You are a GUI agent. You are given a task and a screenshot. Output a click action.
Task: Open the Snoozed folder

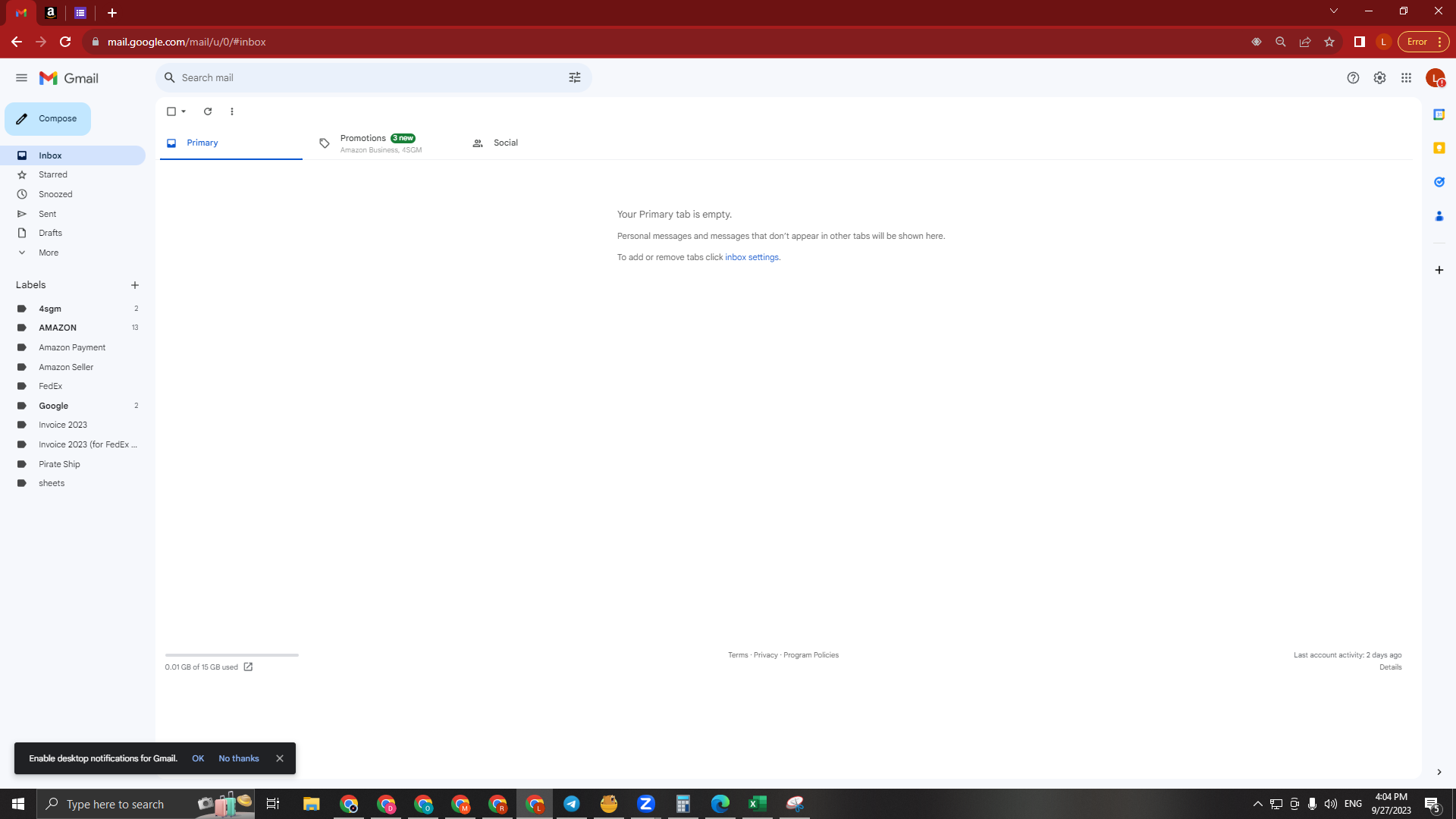pos(73,194)
